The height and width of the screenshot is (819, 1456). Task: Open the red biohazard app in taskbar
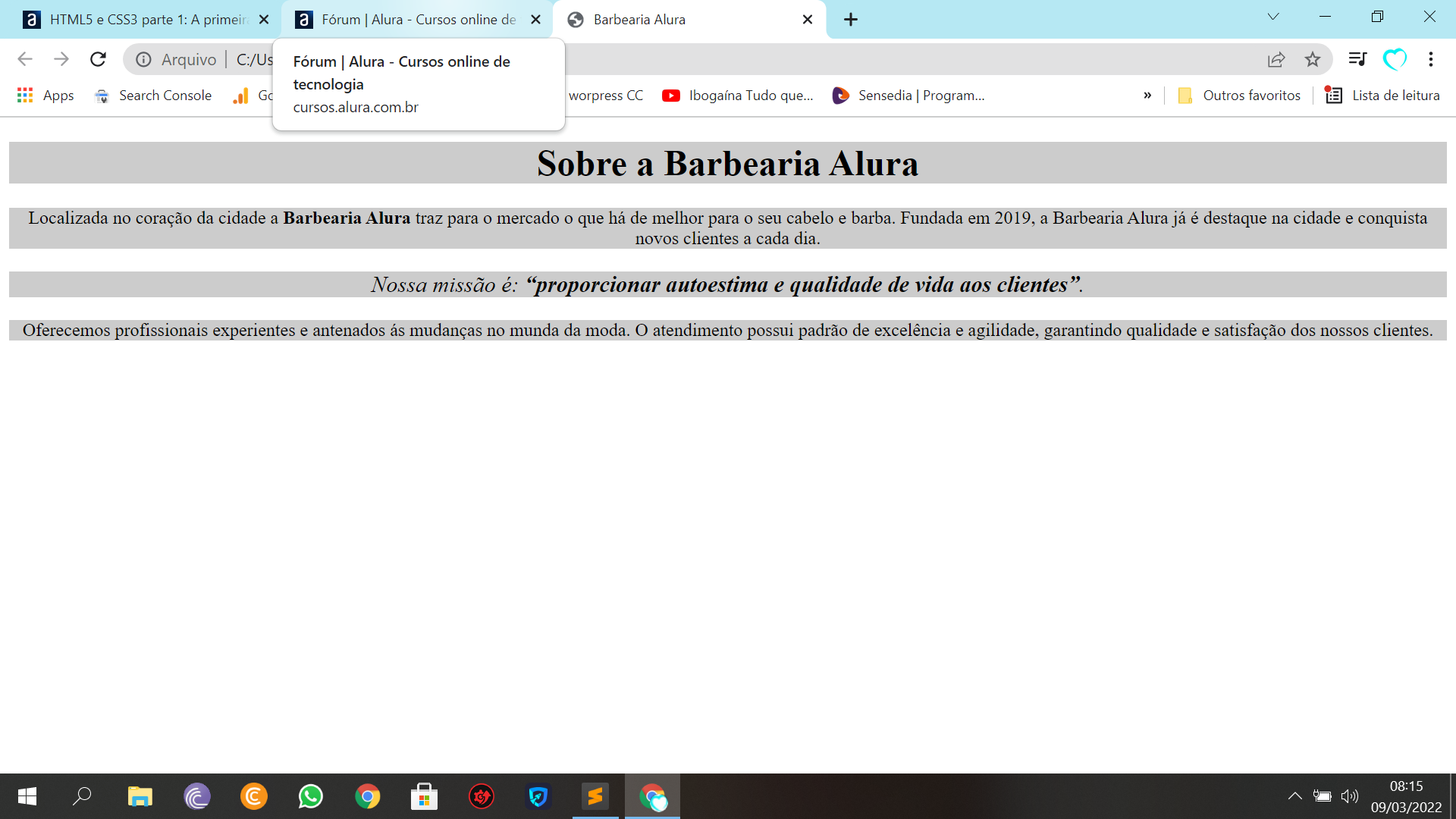(482, 796)
